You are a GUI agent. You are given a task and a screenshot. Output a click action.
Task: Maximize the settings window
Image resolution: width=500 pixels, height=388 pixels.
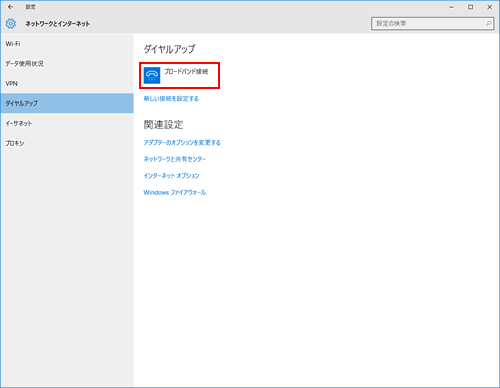pos(470,7)
